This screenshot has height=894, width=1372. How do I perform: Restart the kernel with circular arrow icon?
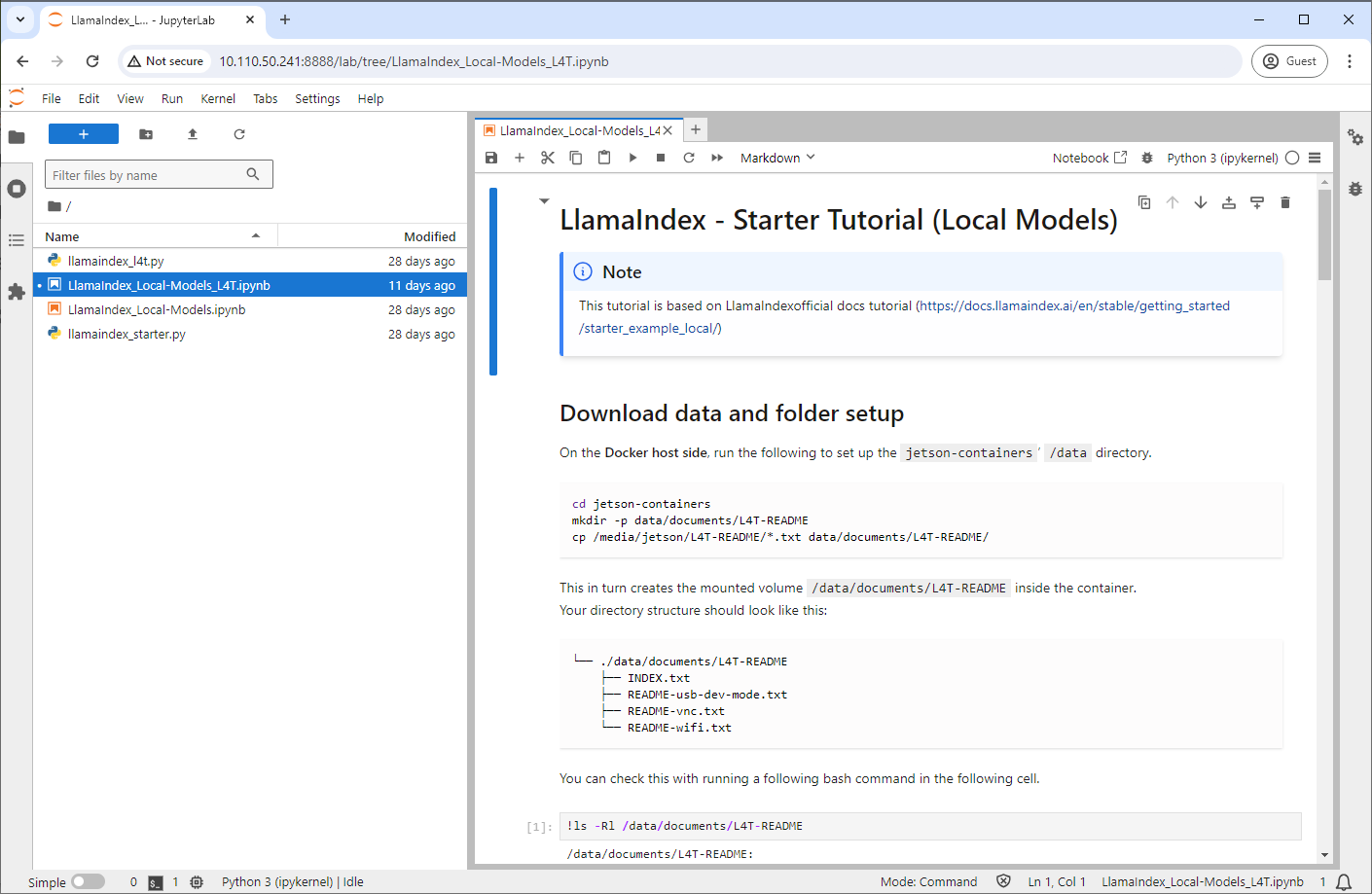pos(689,158)
